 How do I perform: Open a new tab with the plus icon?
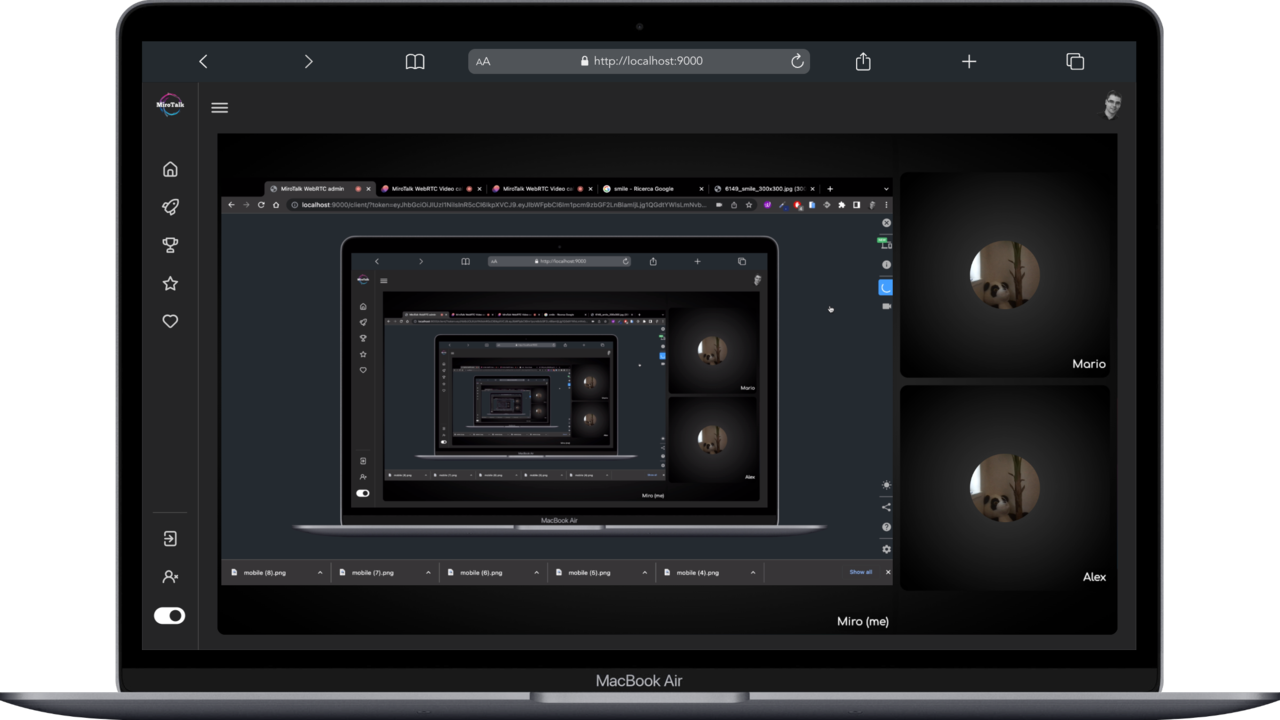point(968,61)
